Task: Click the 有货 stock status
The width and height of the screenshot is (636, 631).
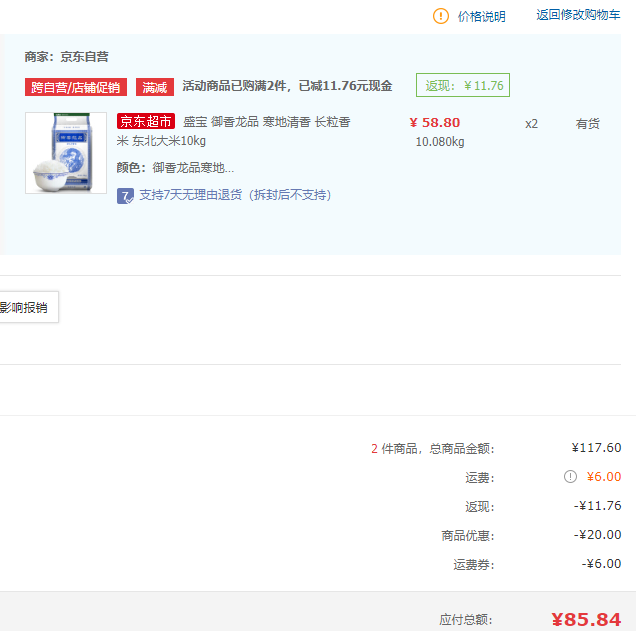Action: (587, 123)
